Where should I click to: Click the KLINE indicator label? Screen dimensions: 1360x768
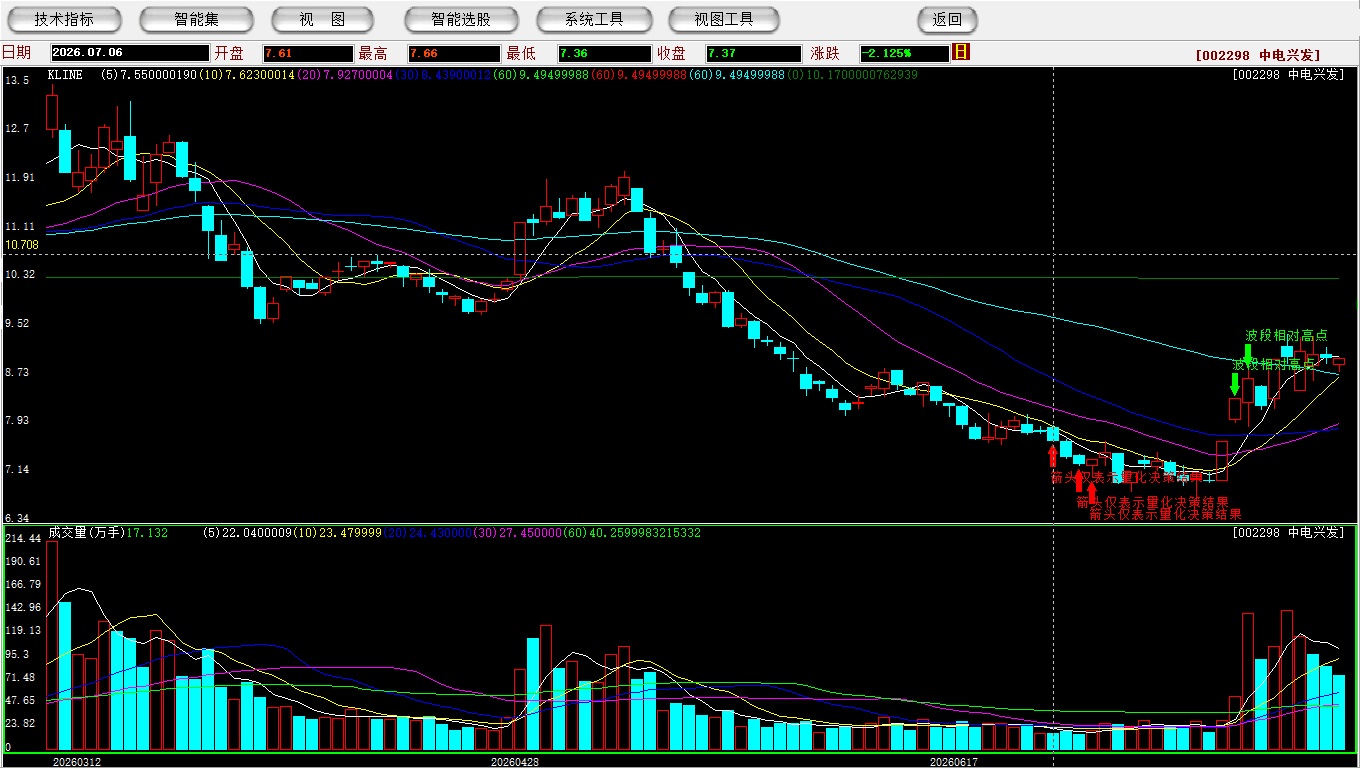(65, 75)
